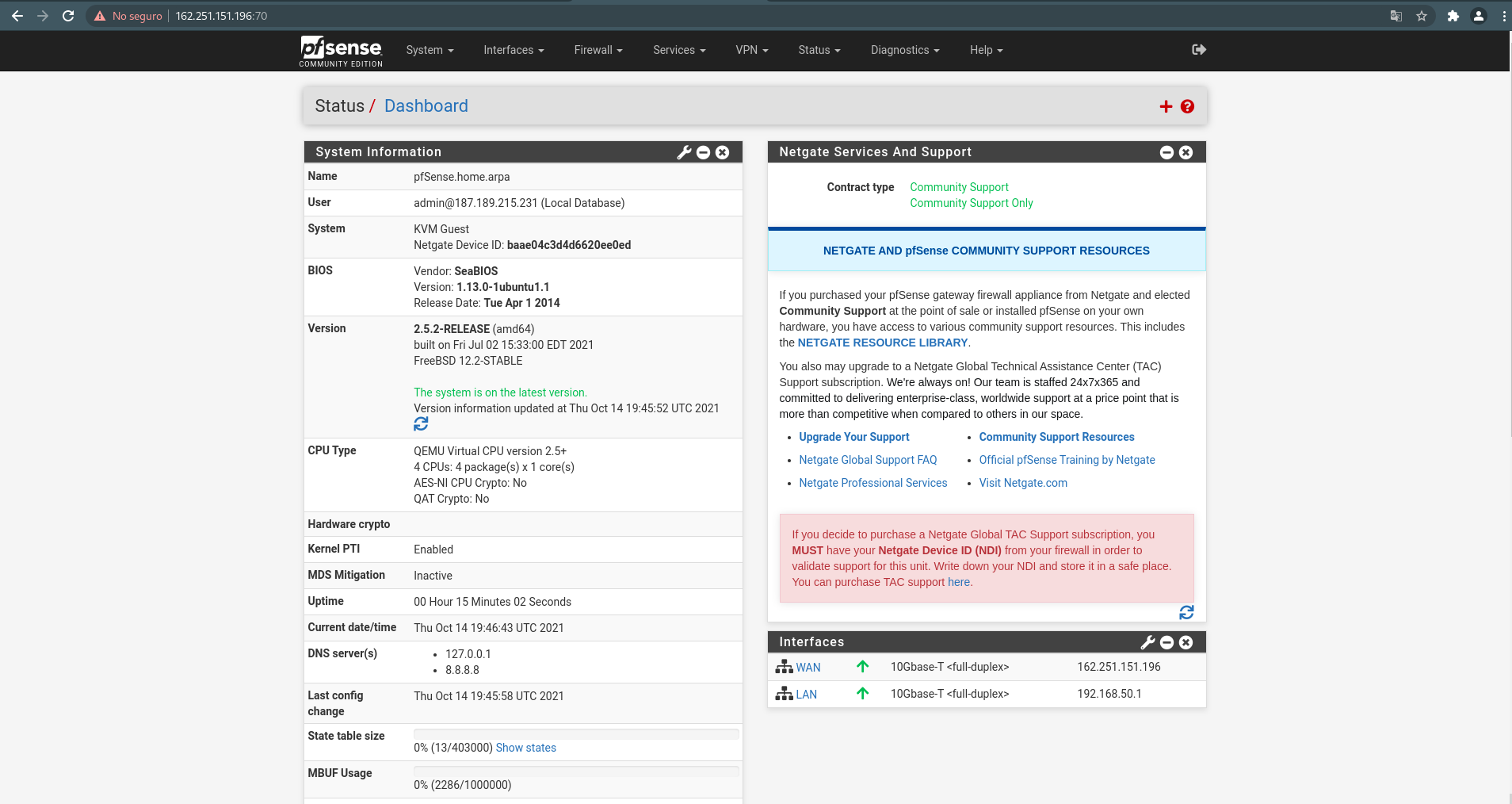Open the Firewall dropdown menu
This screenshot has width=1512, height=804.
pyautogui.click(x=598, y=50)
